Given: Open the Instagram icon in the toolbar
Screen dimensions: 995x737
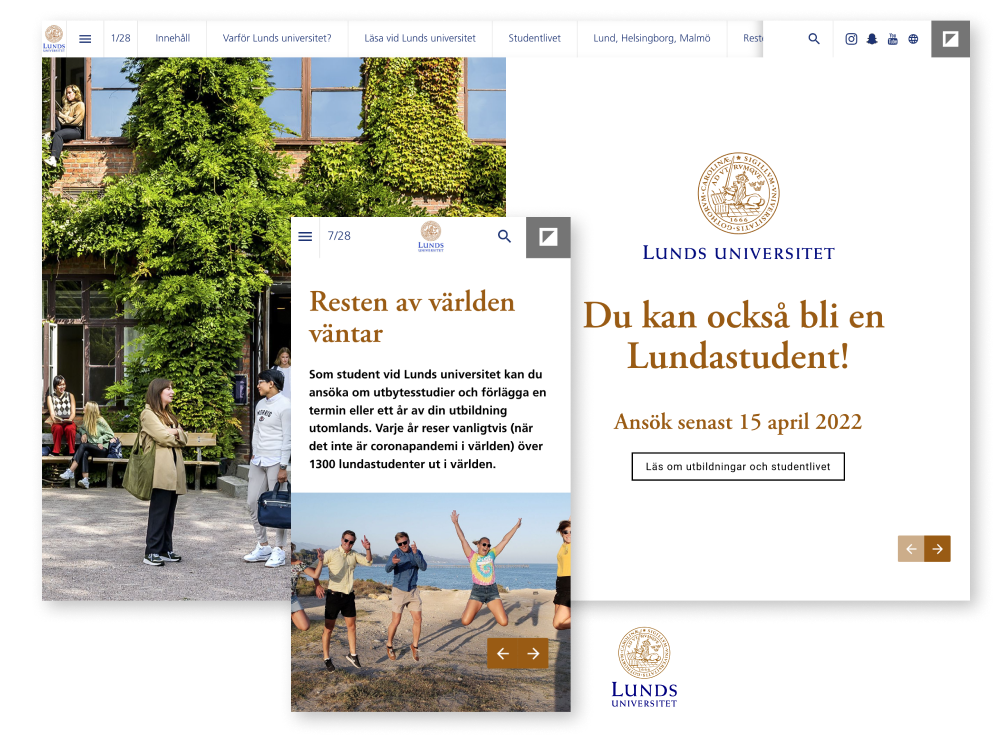Looking at the screenshot, I should click(851, 39).
